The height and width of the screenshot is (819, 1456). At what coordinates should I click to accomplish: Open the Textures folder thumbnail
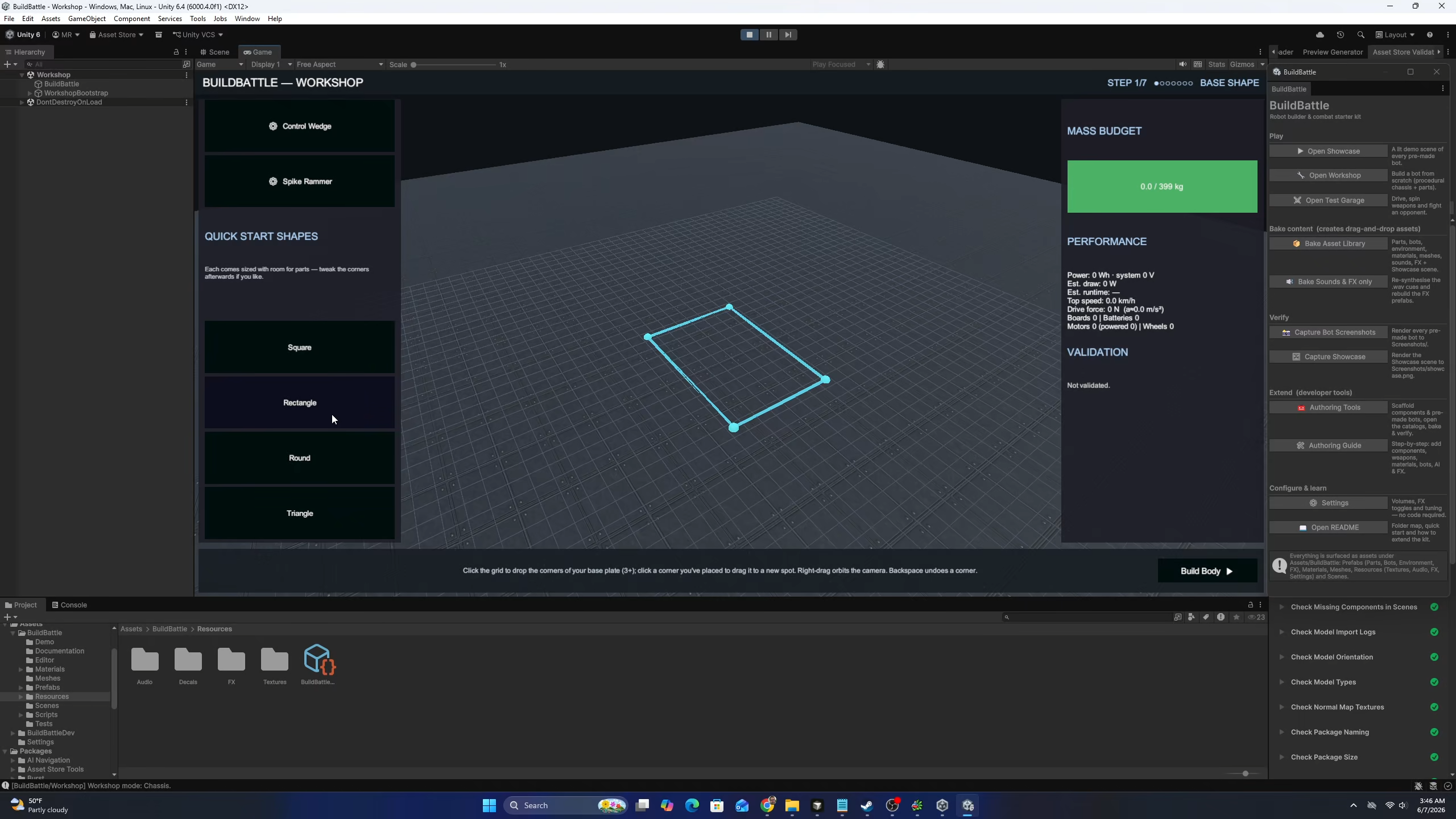click(x=275, y=664)
